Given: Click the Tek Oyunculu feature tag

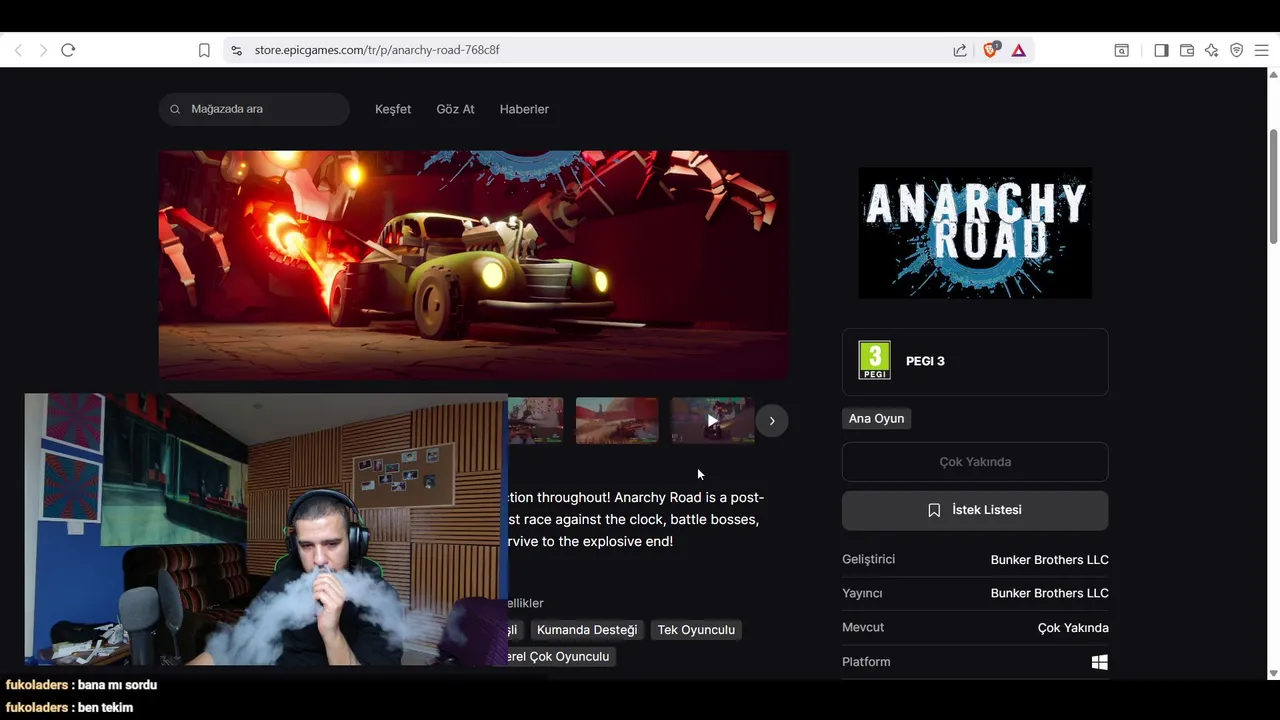Looking at the screenshot, I should click(696, 630).
